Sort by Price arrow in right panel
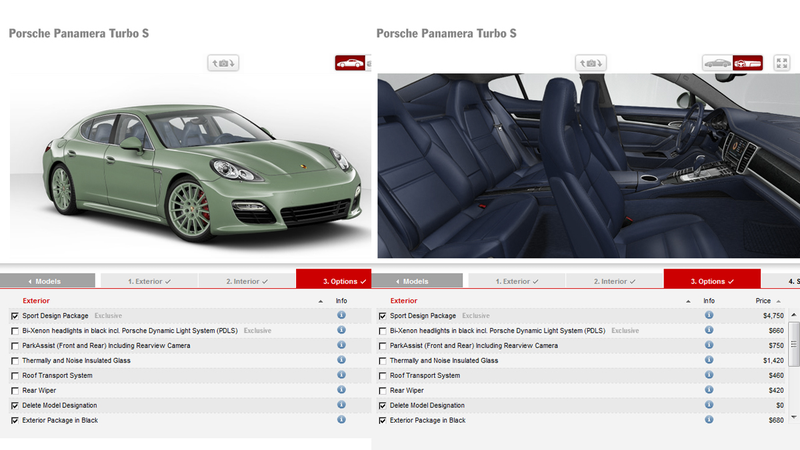The width and height of the screenshot is (800, 450). coord(779,301)
